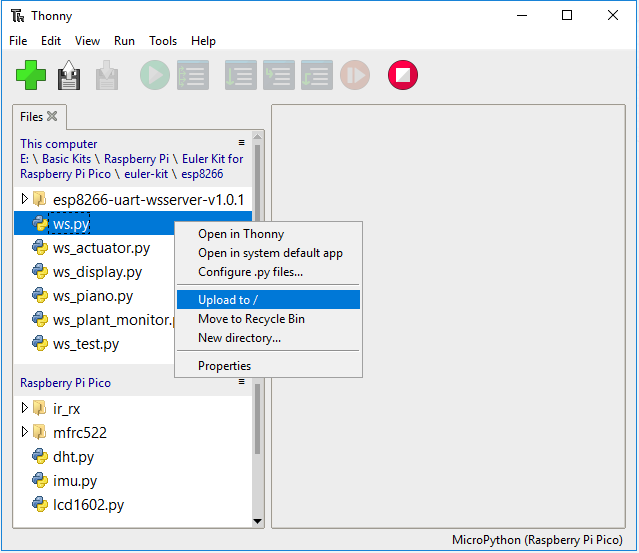
Task: Click the ir_rx folder icon
Action: tap(40, 408)
